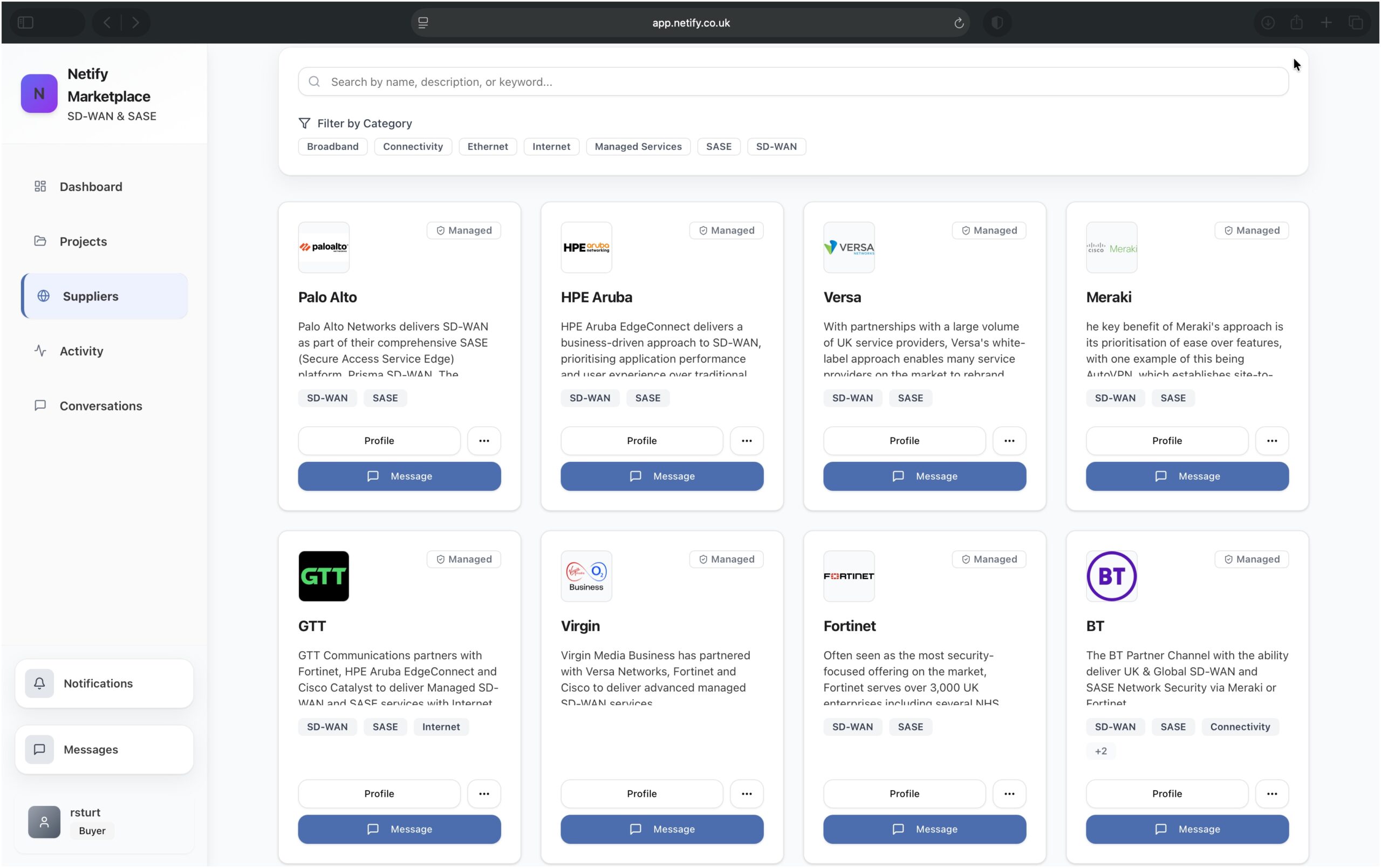Click Message on the HPE Aruba card
Viewport: 1381px width, 868px height.
point(661,476)
